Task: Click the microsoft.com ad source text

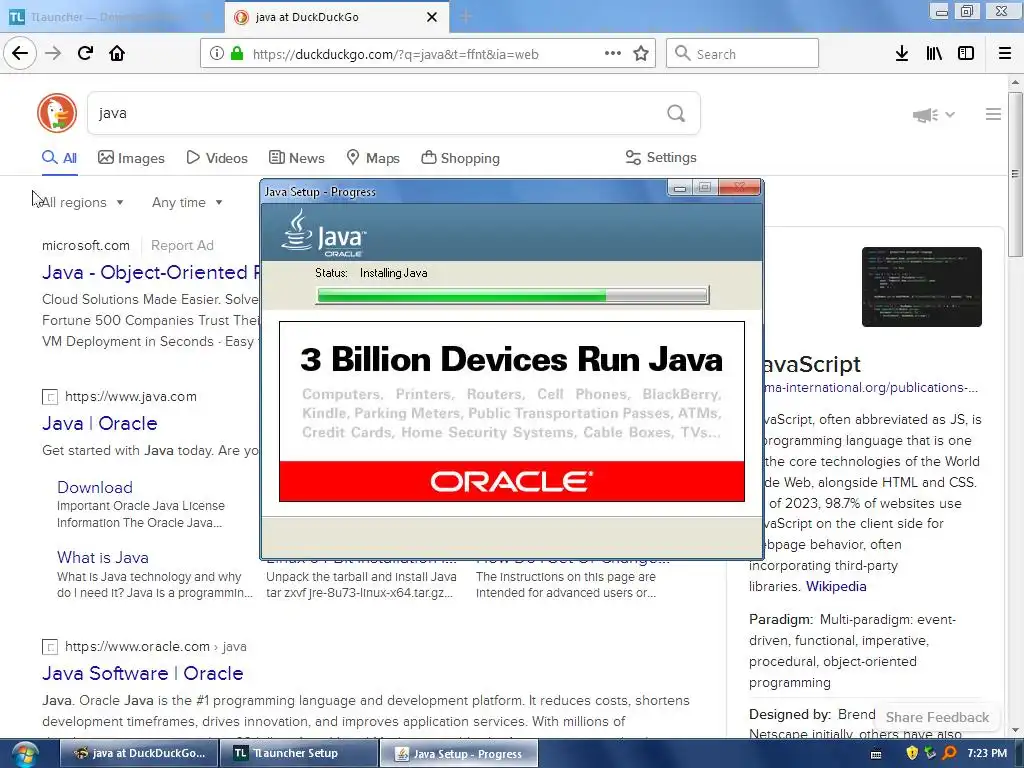Action: coord(86,246)
